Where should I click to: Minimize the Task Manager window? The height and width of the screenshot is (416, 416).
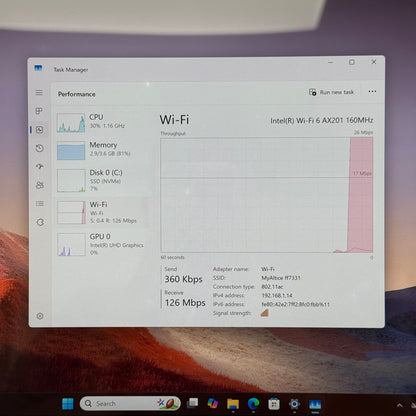pyautogui.click(x=331, y=62)
